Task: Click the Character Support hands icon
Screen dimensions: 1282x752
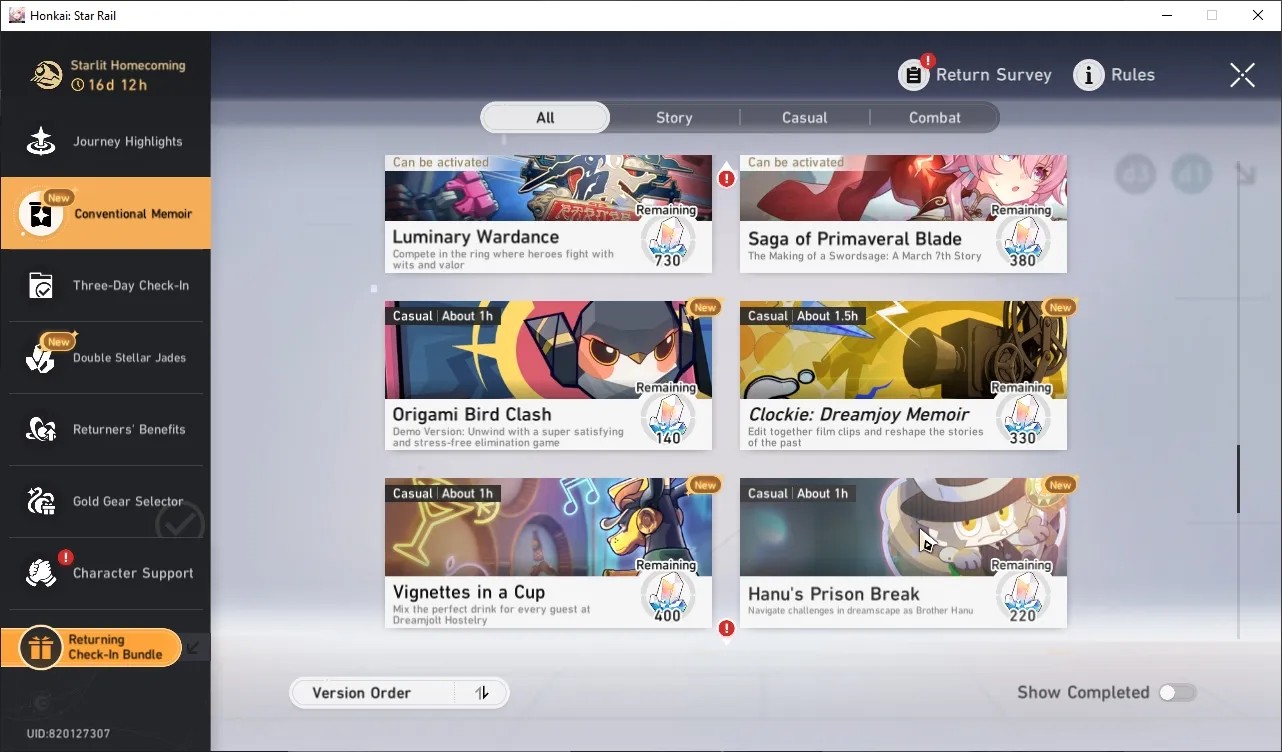Action: pos(41,573)
